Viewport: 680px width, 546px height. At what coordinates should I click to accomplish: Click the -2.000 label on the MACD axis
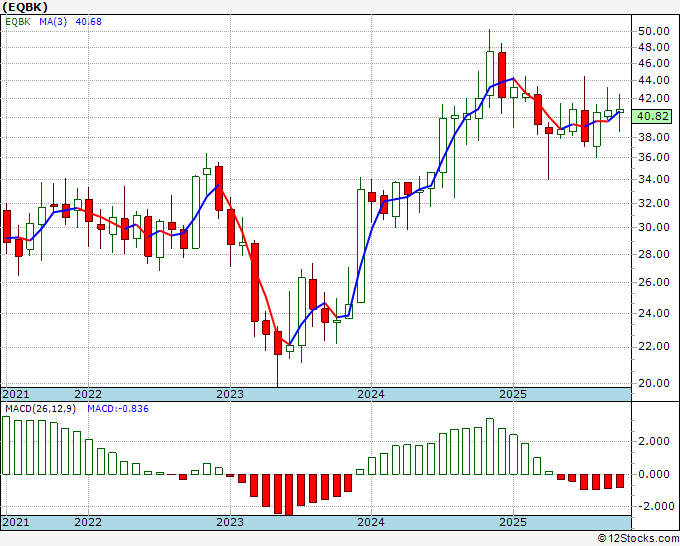click(x=652, y=506)
